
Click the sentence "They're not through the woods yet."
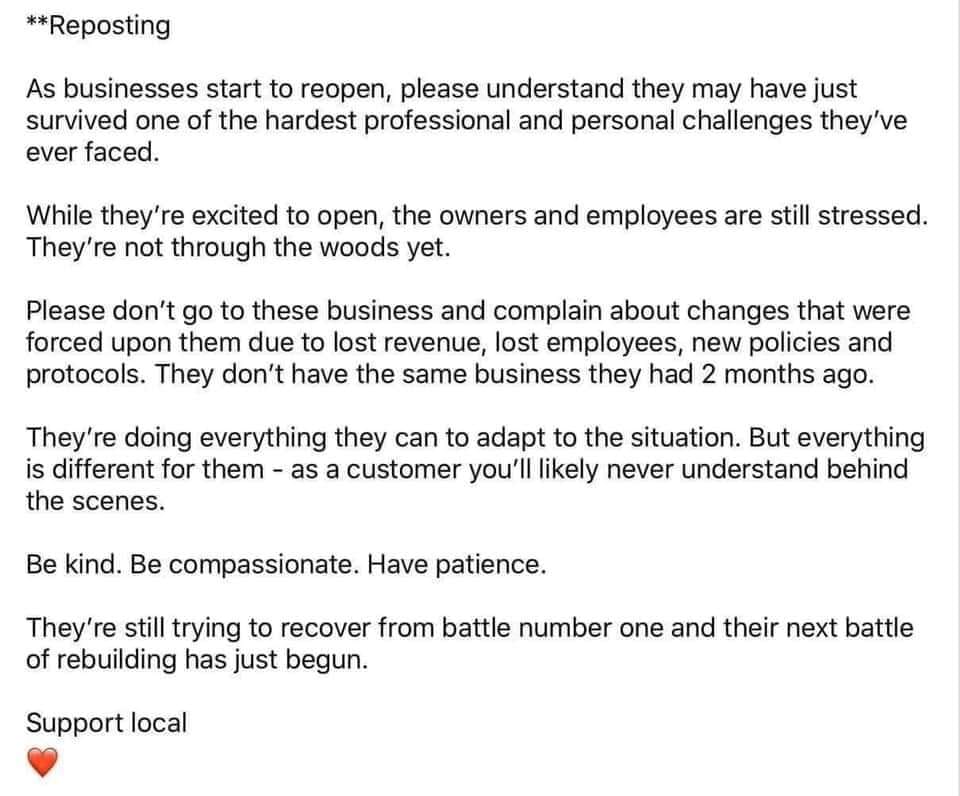[x=238, y=247]
